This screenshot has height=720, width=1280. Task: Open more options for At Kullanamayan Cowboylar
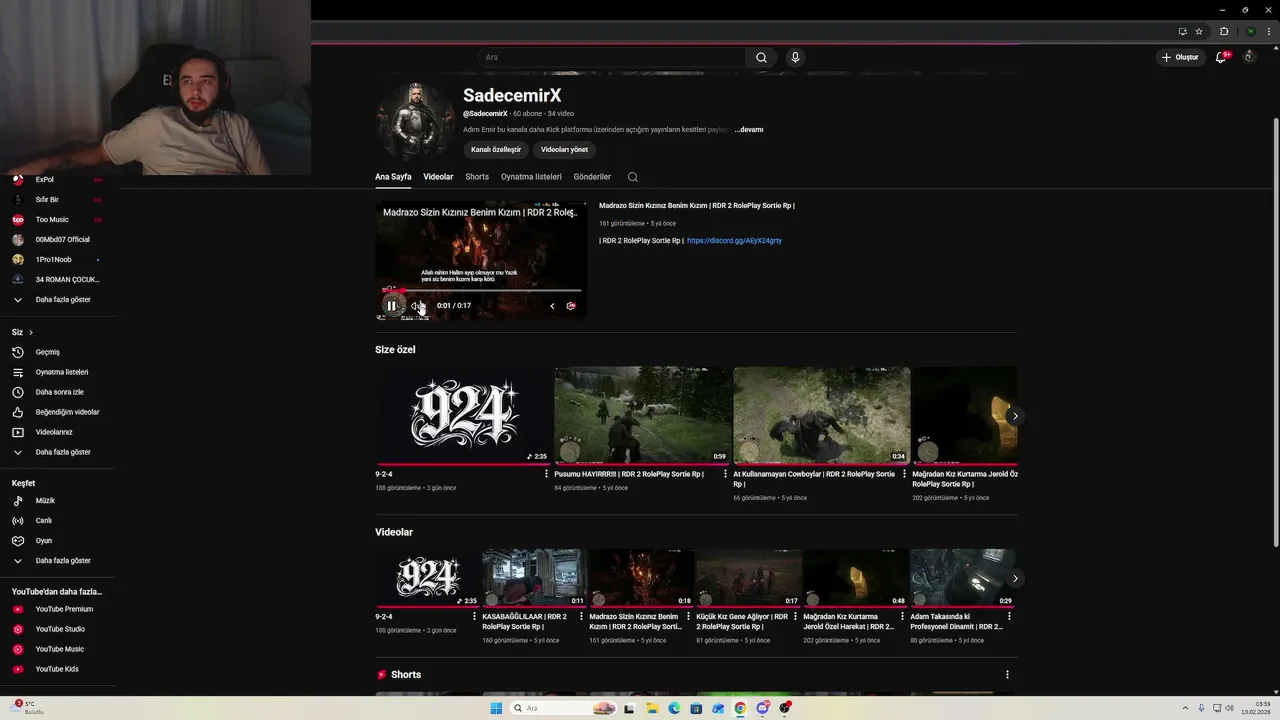[904, 474]
